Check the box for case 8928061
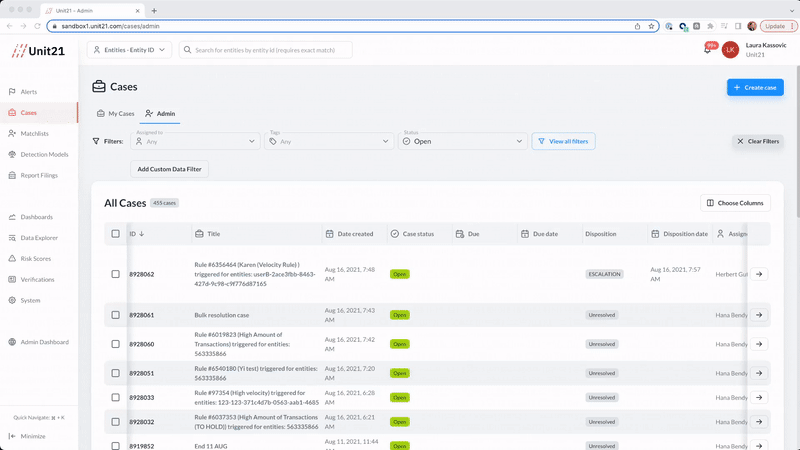 115,315
